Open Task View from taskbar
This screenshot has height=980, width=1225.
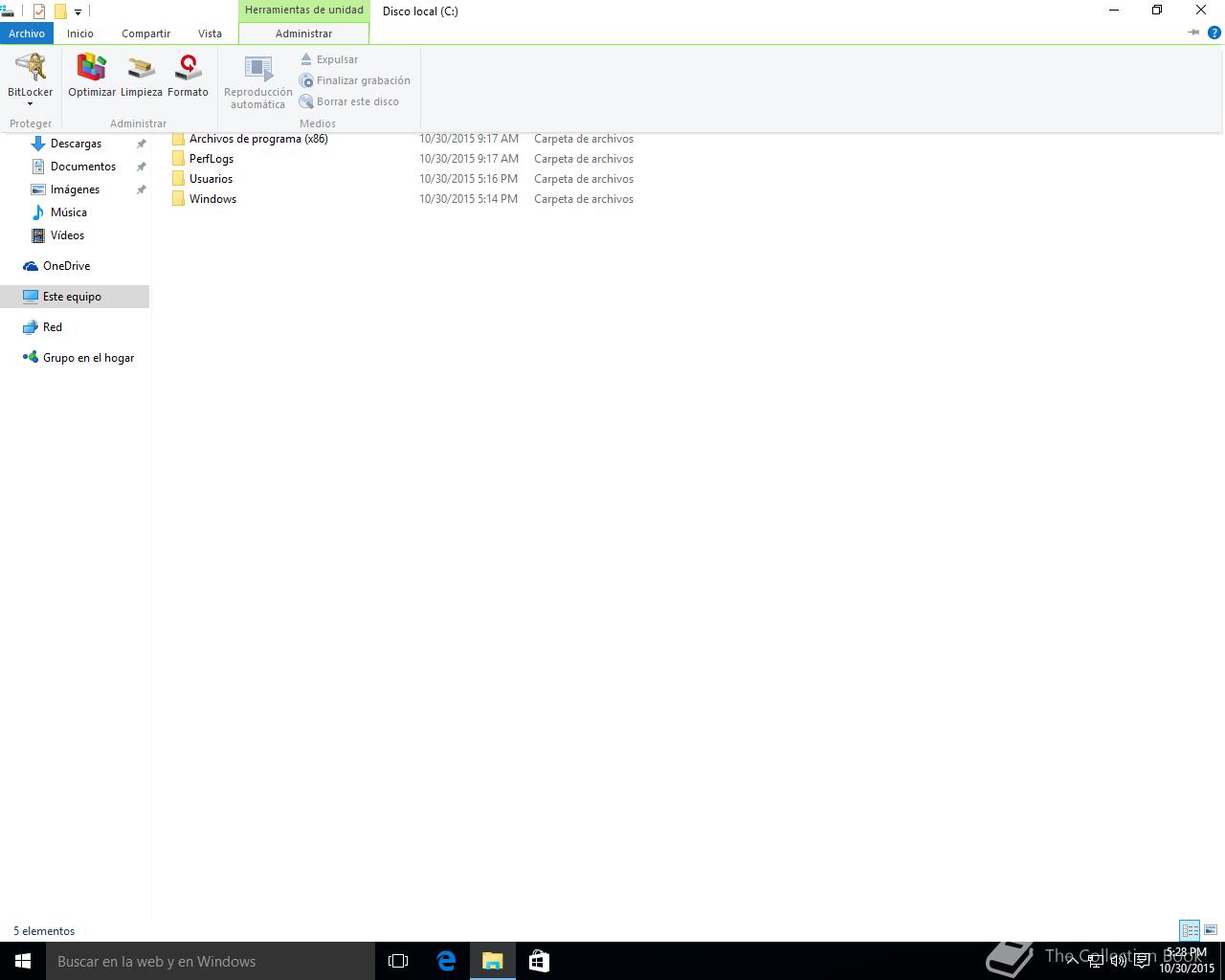point(398,961)
